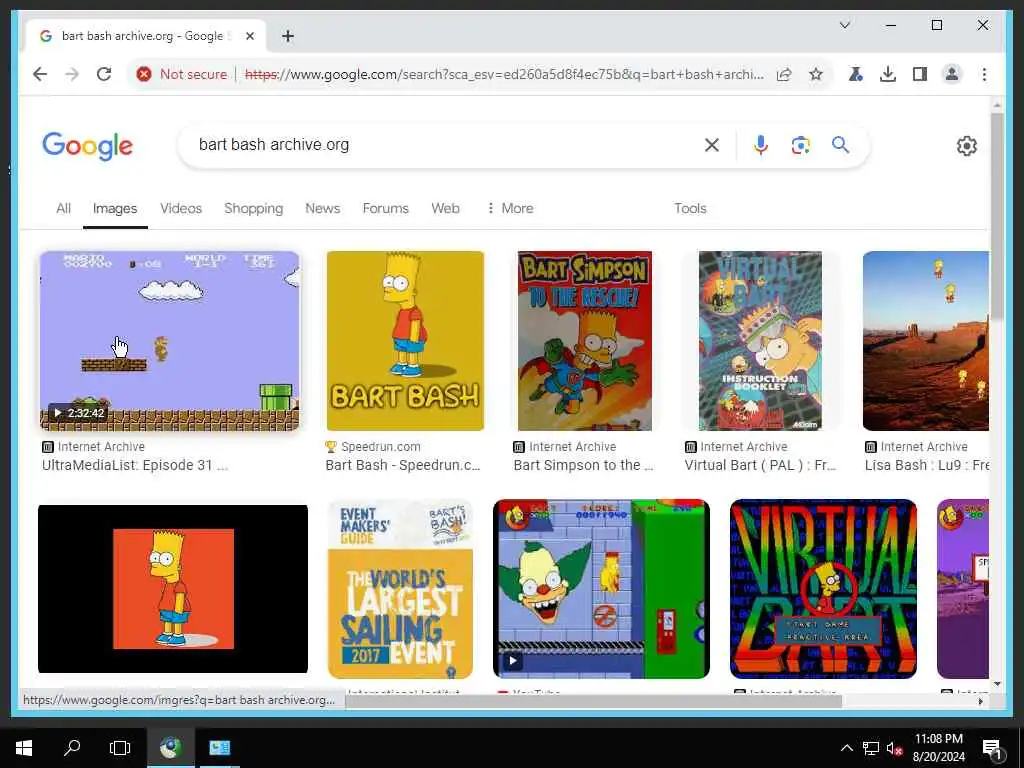The height and width of the screenshot is (768, 1024).
Task: Search by image with Google Lens
Action: (x=801, y=145)
